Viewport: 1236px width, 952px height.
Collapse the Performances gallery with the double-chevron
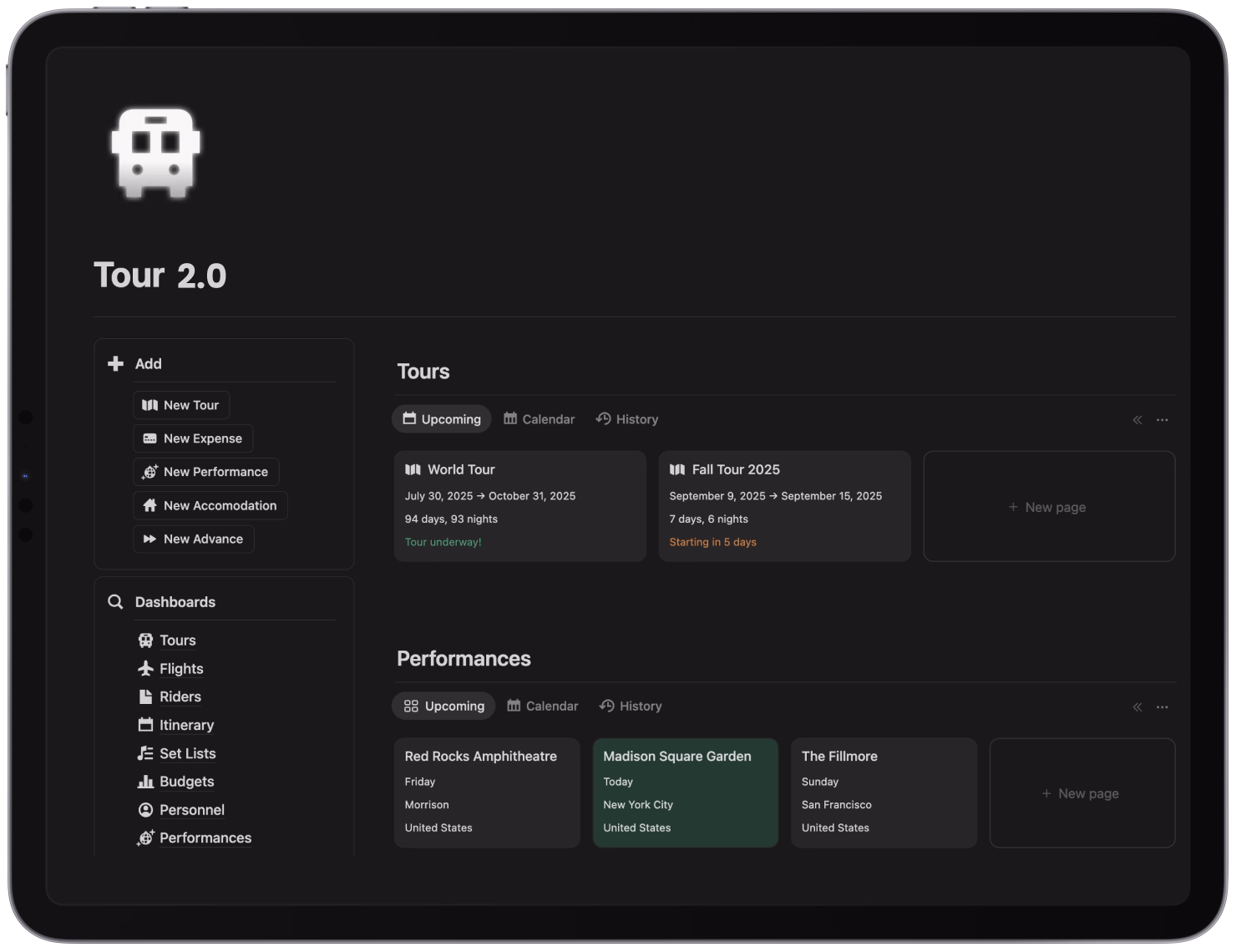(x=1137, y=706)
